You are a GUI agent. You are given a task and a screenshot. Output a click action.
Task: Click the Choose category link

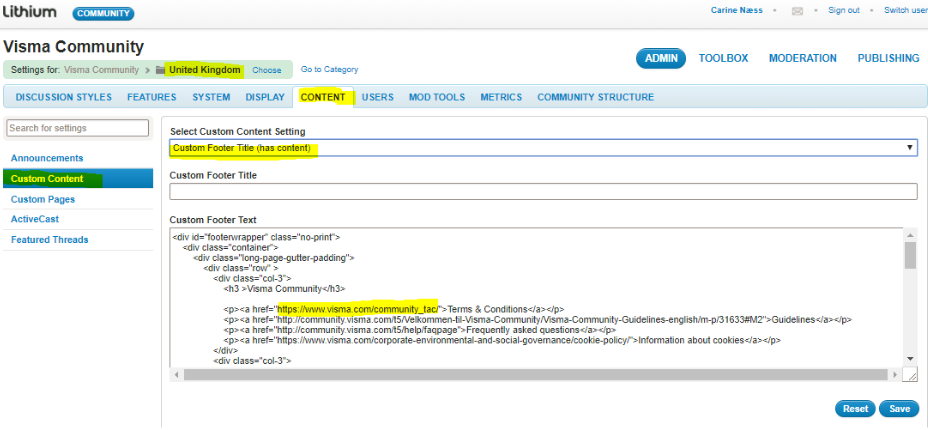[267, 70]
